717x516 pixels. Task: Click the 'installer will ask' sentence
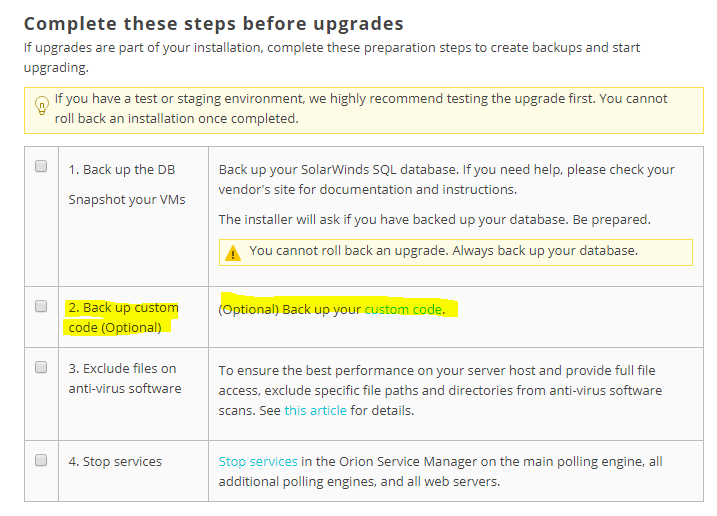[434, 220]
